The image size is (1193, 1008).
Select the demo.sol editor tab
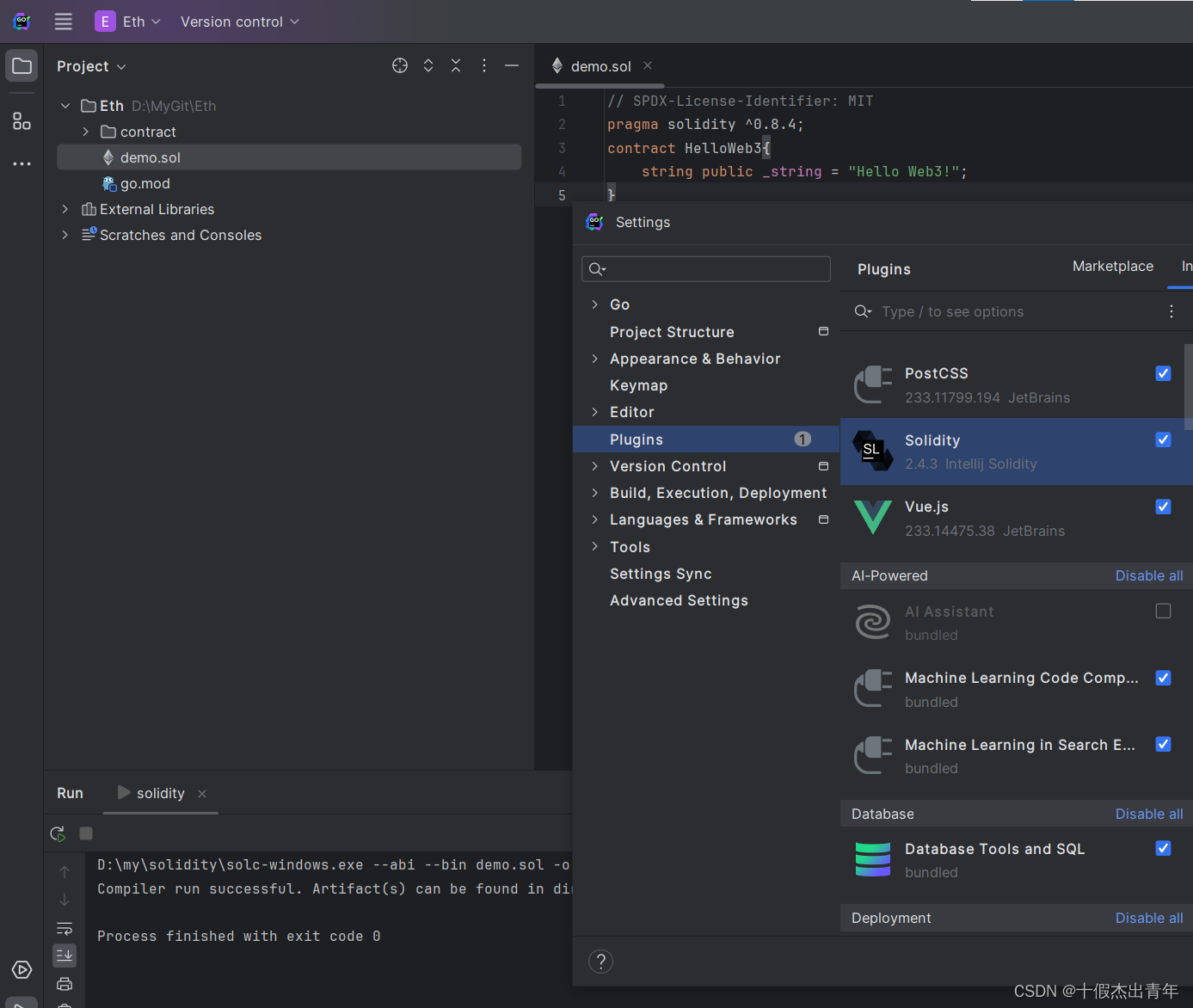600,66
